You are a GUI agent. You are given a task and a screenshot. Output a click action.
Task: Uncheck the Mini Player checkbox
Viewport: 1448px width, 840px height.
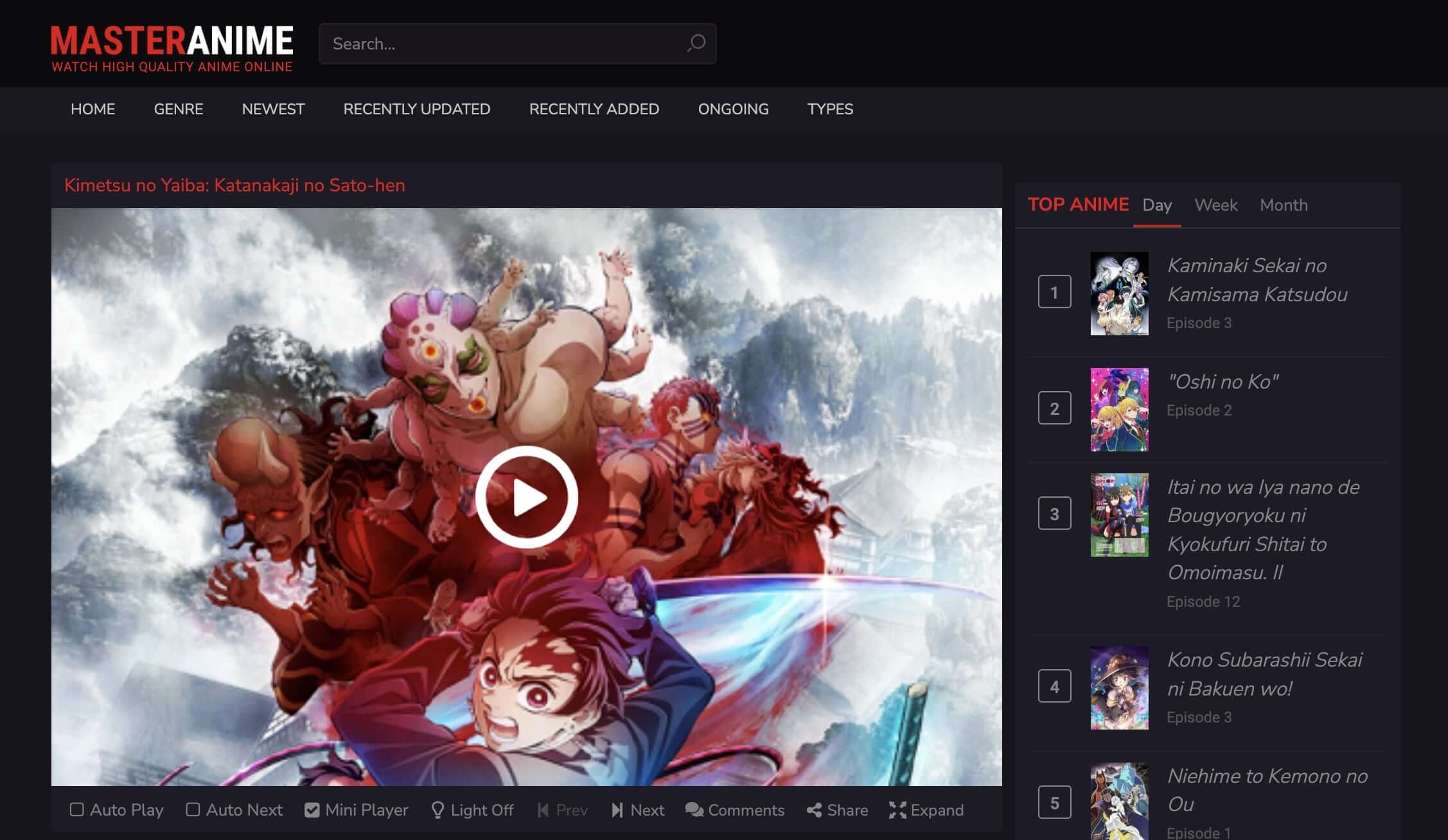tap(312, 810)
